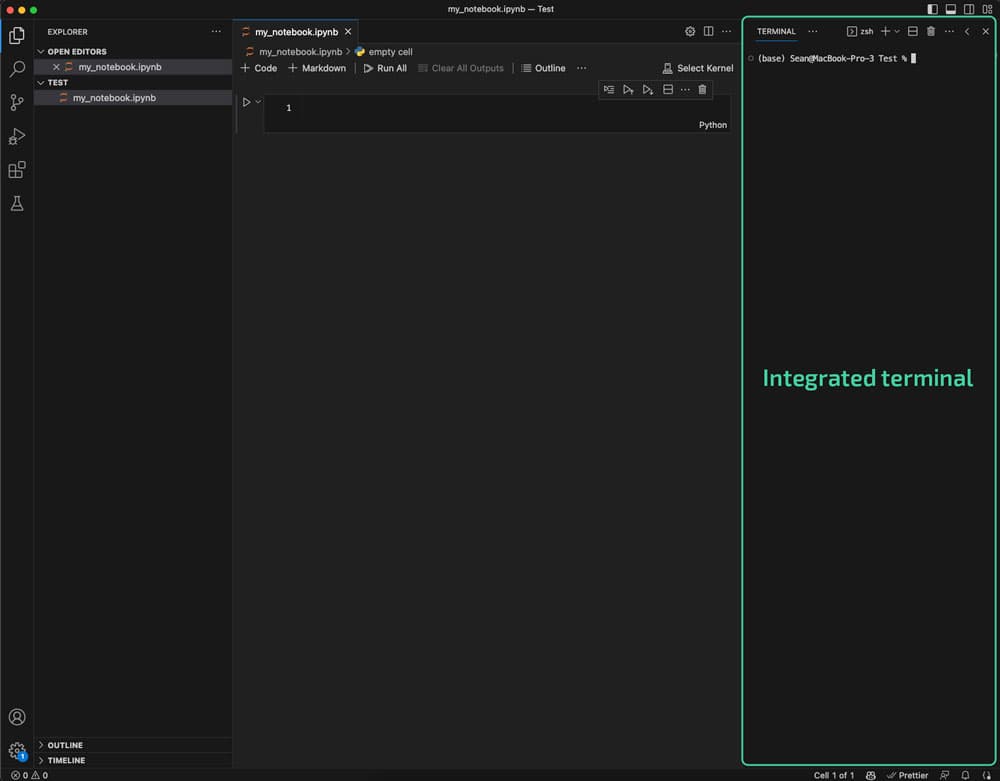Image resolution: width=1000 pixels, height=781 pixels.
Task: Click Clear All Outputs button
Action: pos(461,68)
